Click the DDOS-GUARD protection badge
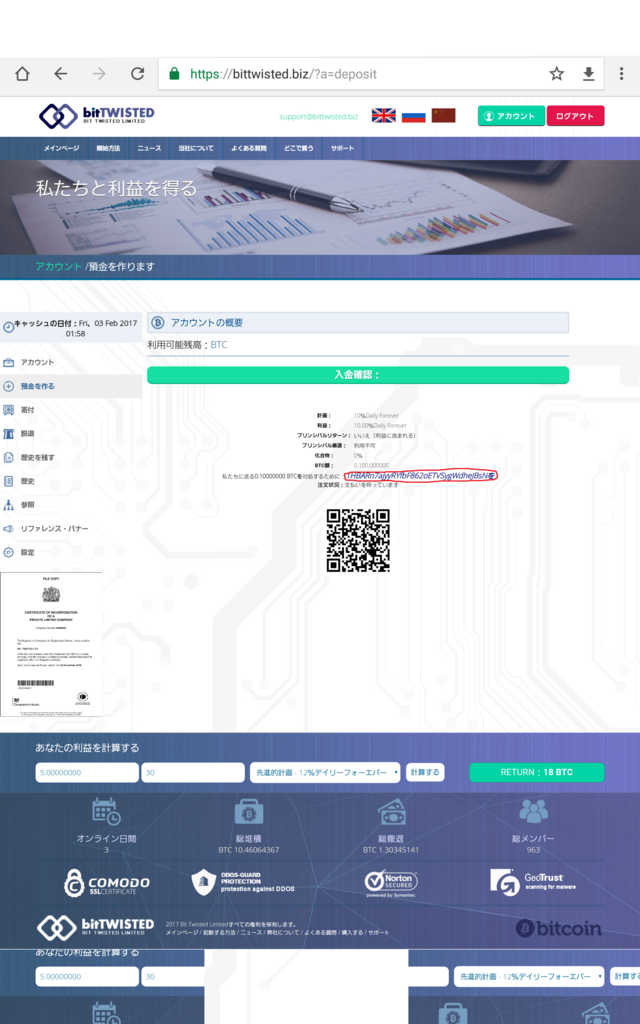This screenshot has width=640, height=1024. (243, 882)
